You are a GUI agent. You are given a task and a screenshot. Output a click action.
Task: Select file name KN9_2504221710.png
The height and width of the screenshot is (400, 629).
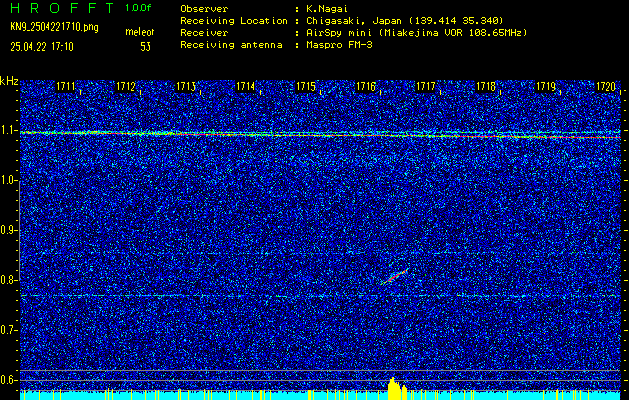pyautogui.click(x=54, y=27)
